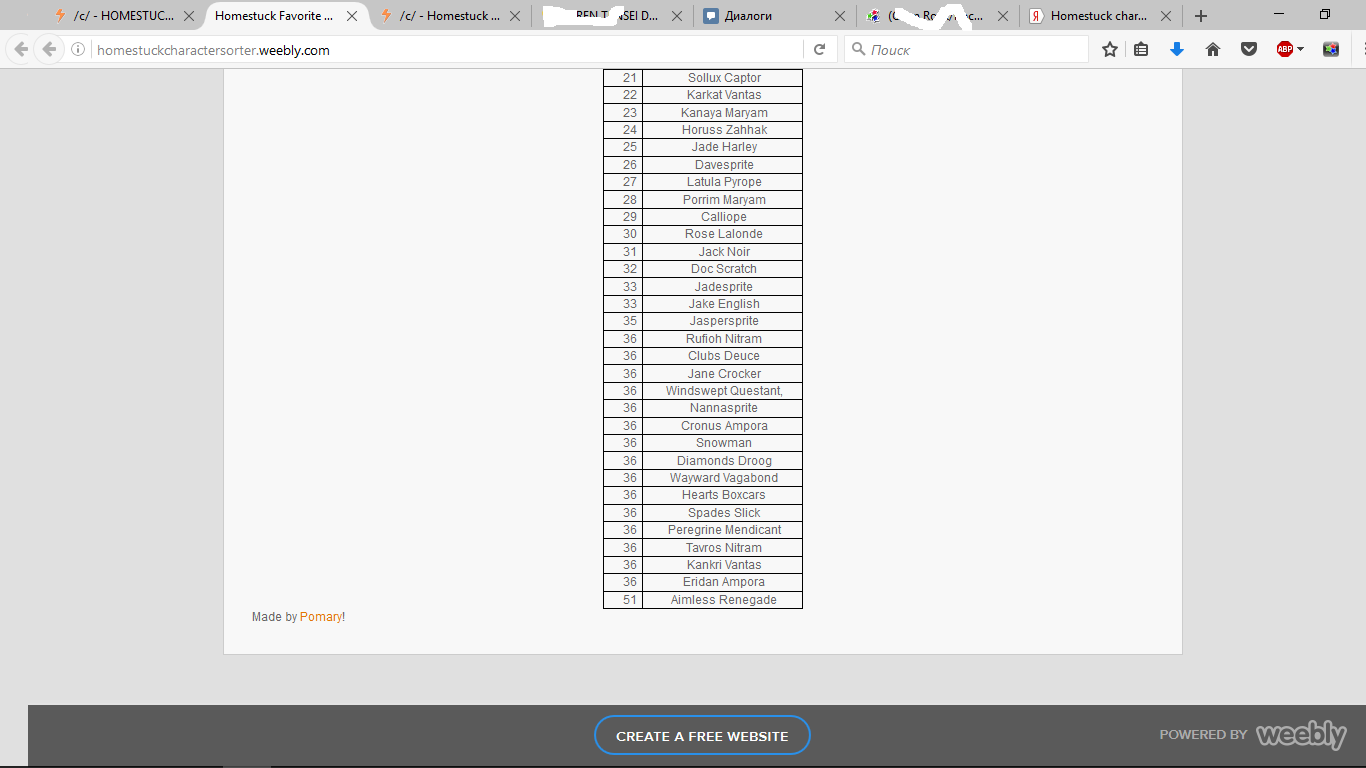Go back to the previous page
The image size is (1366, 768).
click(x=21, y=49)
